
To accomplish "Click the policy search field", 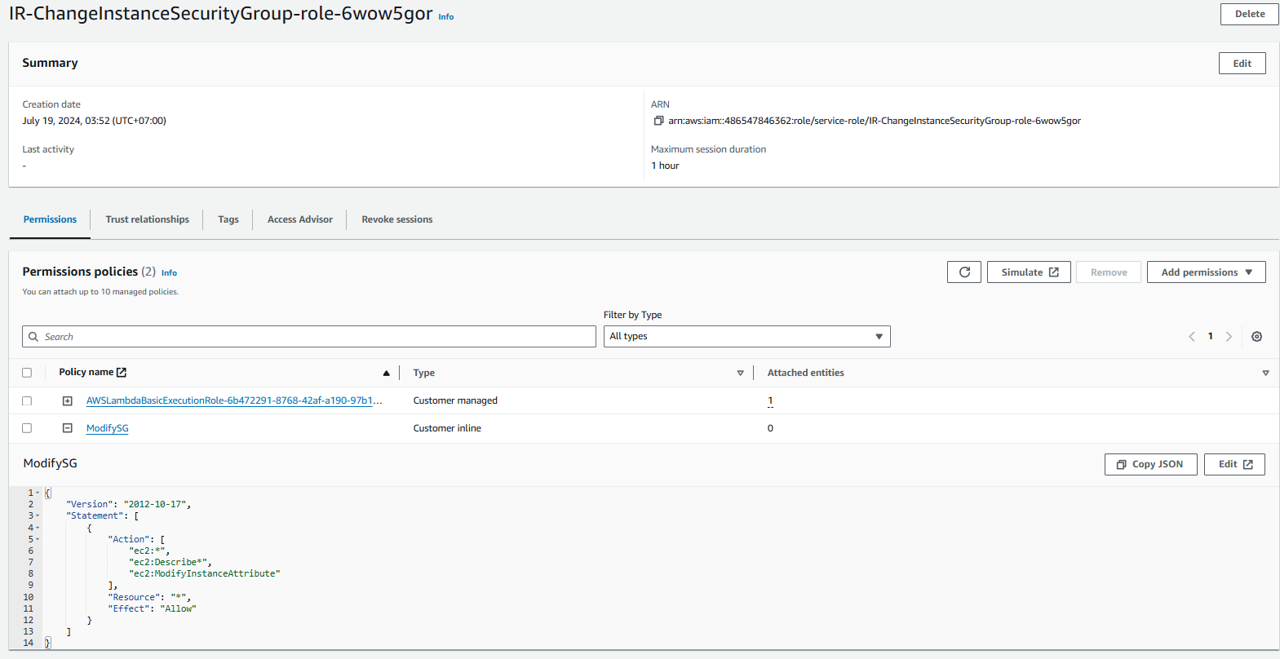I will point(309,337).
